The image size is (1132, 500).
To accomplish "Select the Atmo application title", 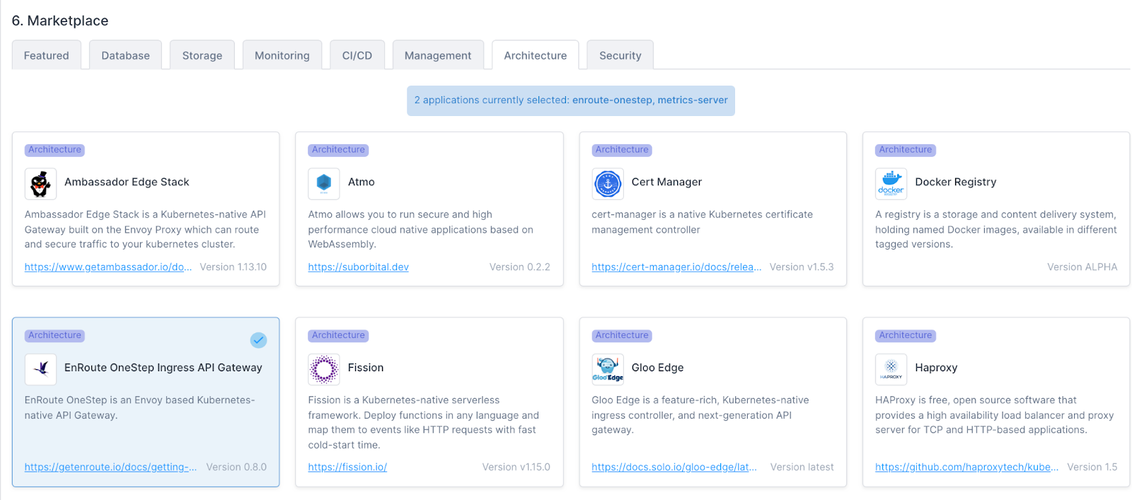I will pos(362,182).
